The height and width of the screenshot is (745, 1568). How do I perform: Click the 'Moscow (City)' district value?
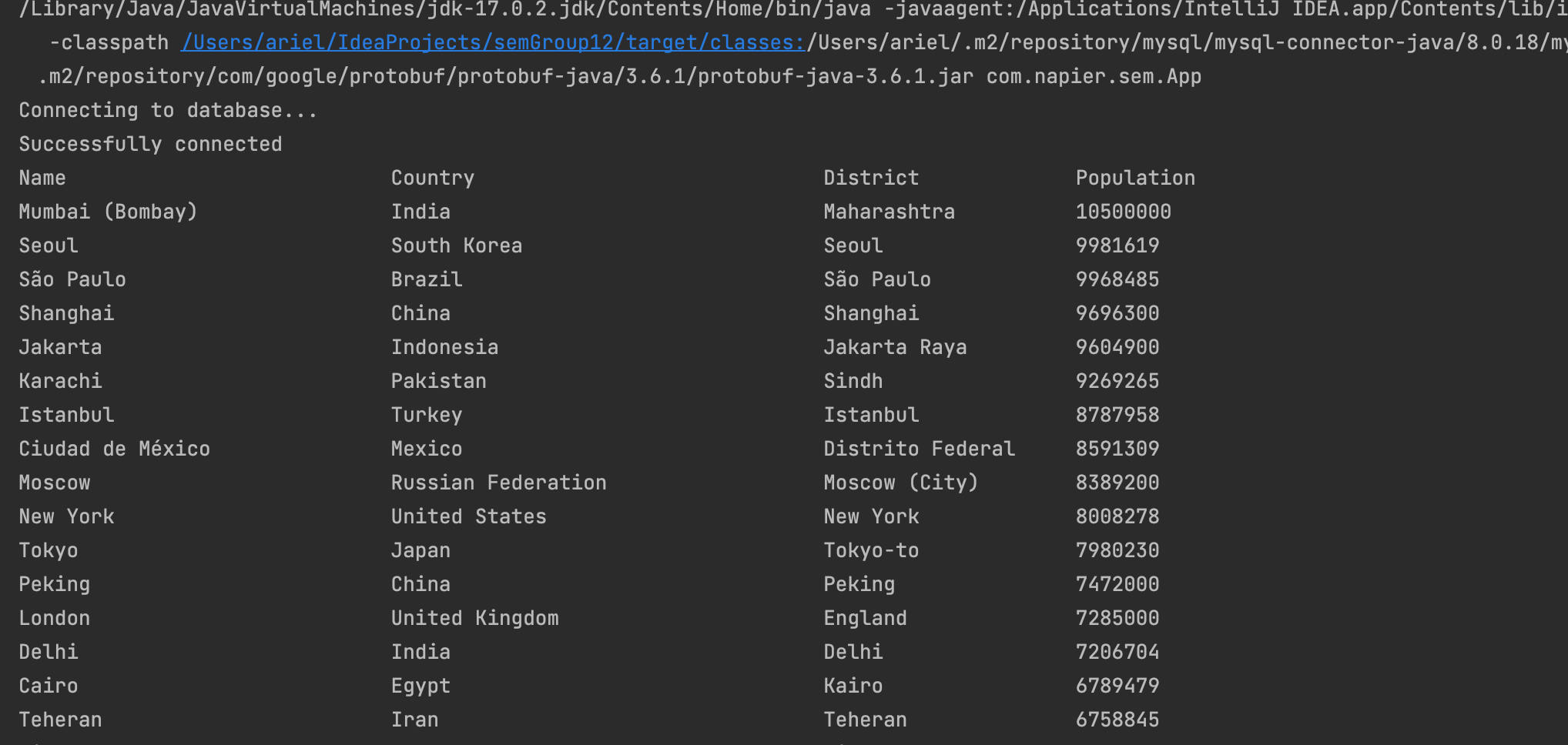pyautogui.click(x=901, y=483)
